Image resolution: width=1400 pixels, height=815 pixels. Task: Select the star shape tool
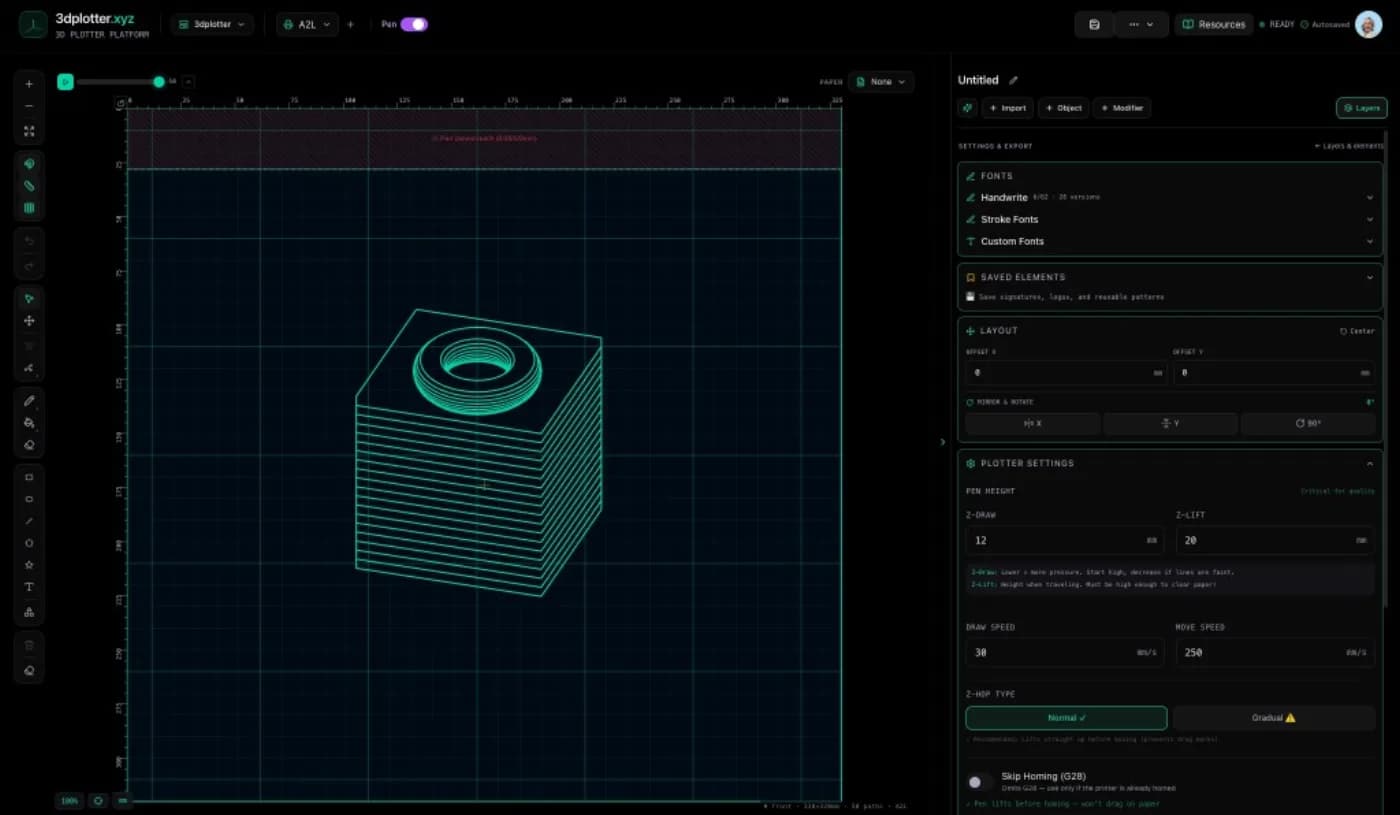(29, 565)
